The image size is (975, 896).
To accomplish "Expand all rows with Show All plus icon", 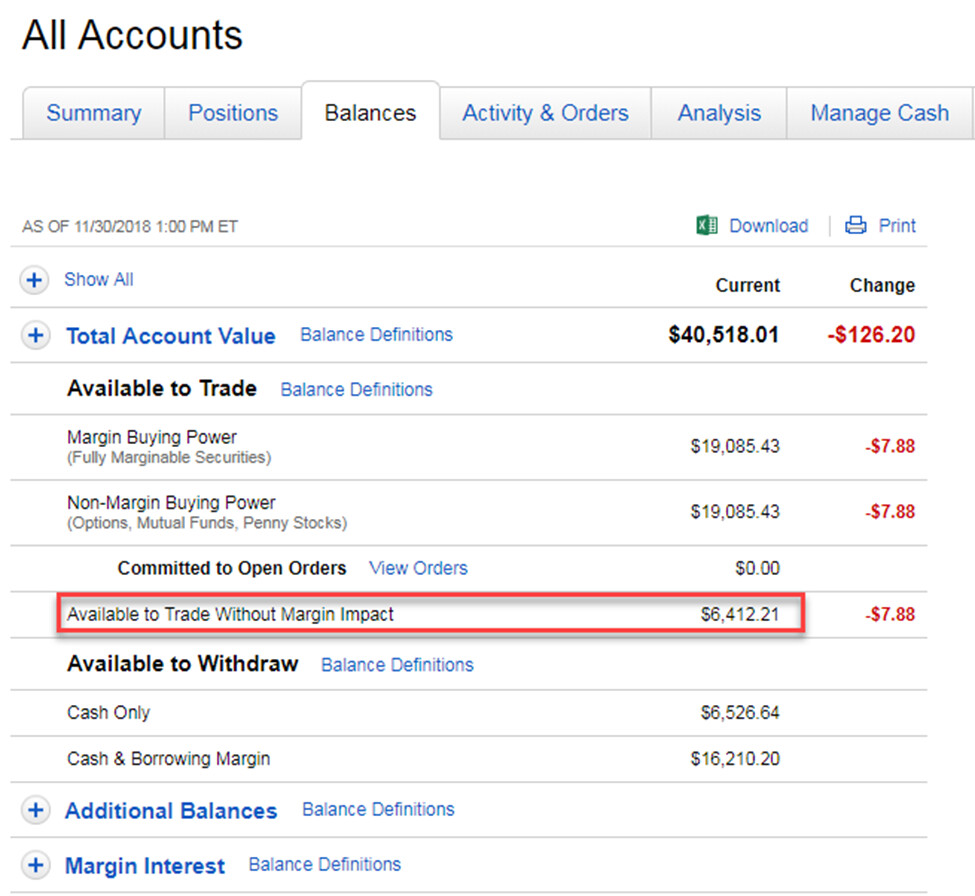I will pyautogui.click(x=35, y=281).
